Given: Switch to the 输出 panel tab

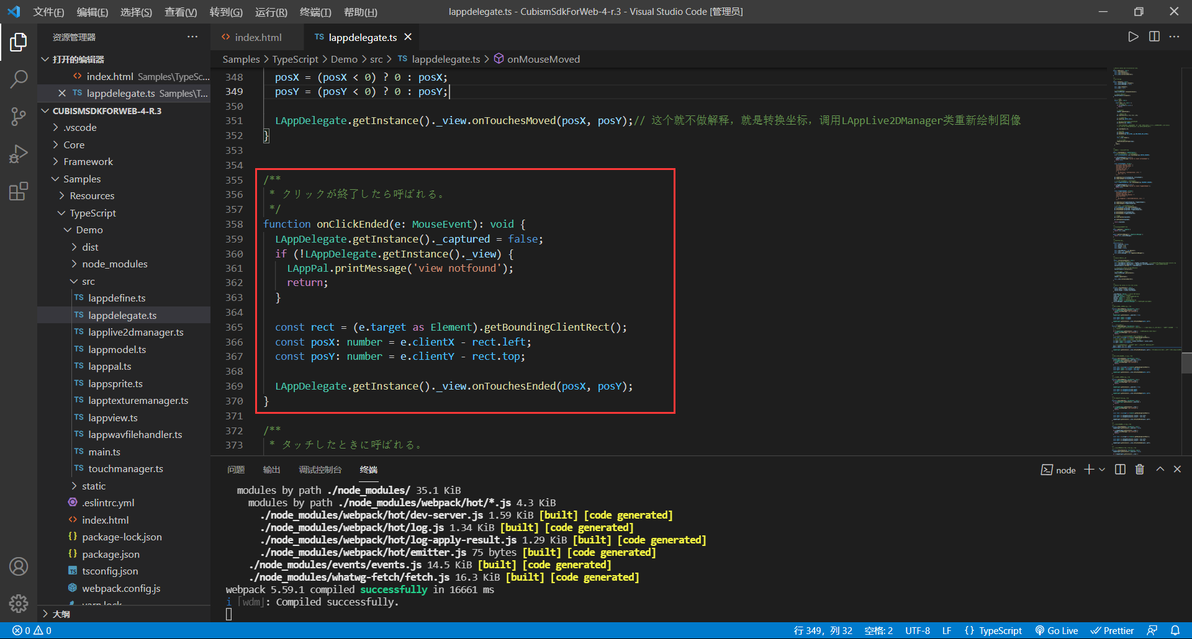Looking at the screenshot, I should 271,470.
